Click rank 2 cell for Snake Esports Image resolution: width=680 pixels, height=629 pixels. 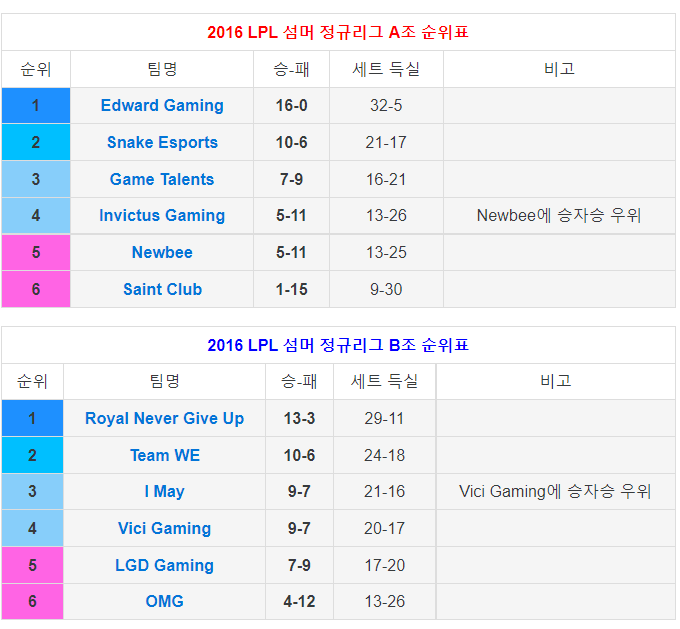tap(36, 142)
